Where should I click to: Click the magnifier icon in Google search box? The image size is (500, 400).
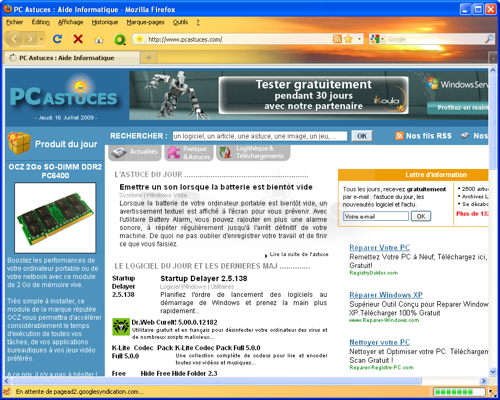[489, 39]
